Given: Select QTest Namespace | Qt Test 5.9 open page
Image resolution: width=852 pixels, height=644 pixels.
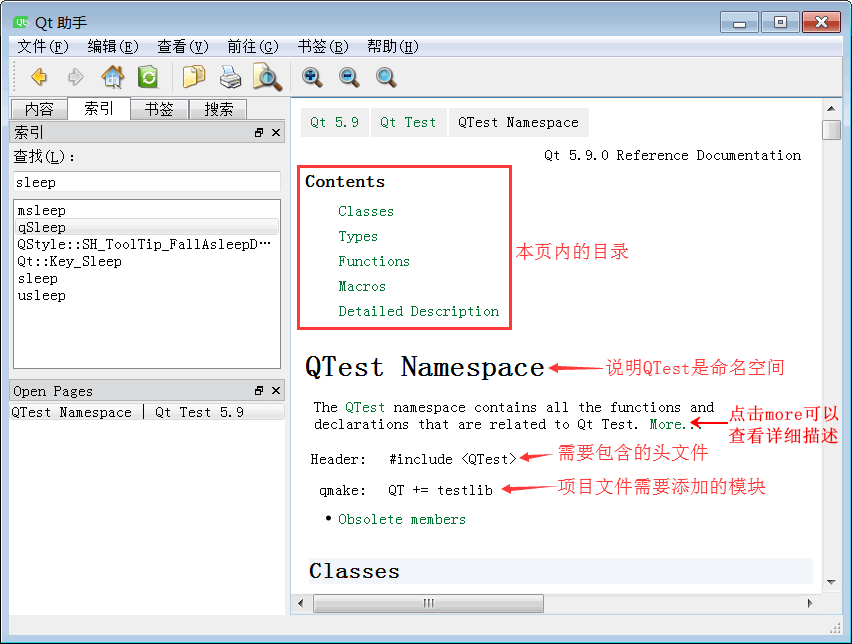Looking at the screenshot, I should point(147,412).
